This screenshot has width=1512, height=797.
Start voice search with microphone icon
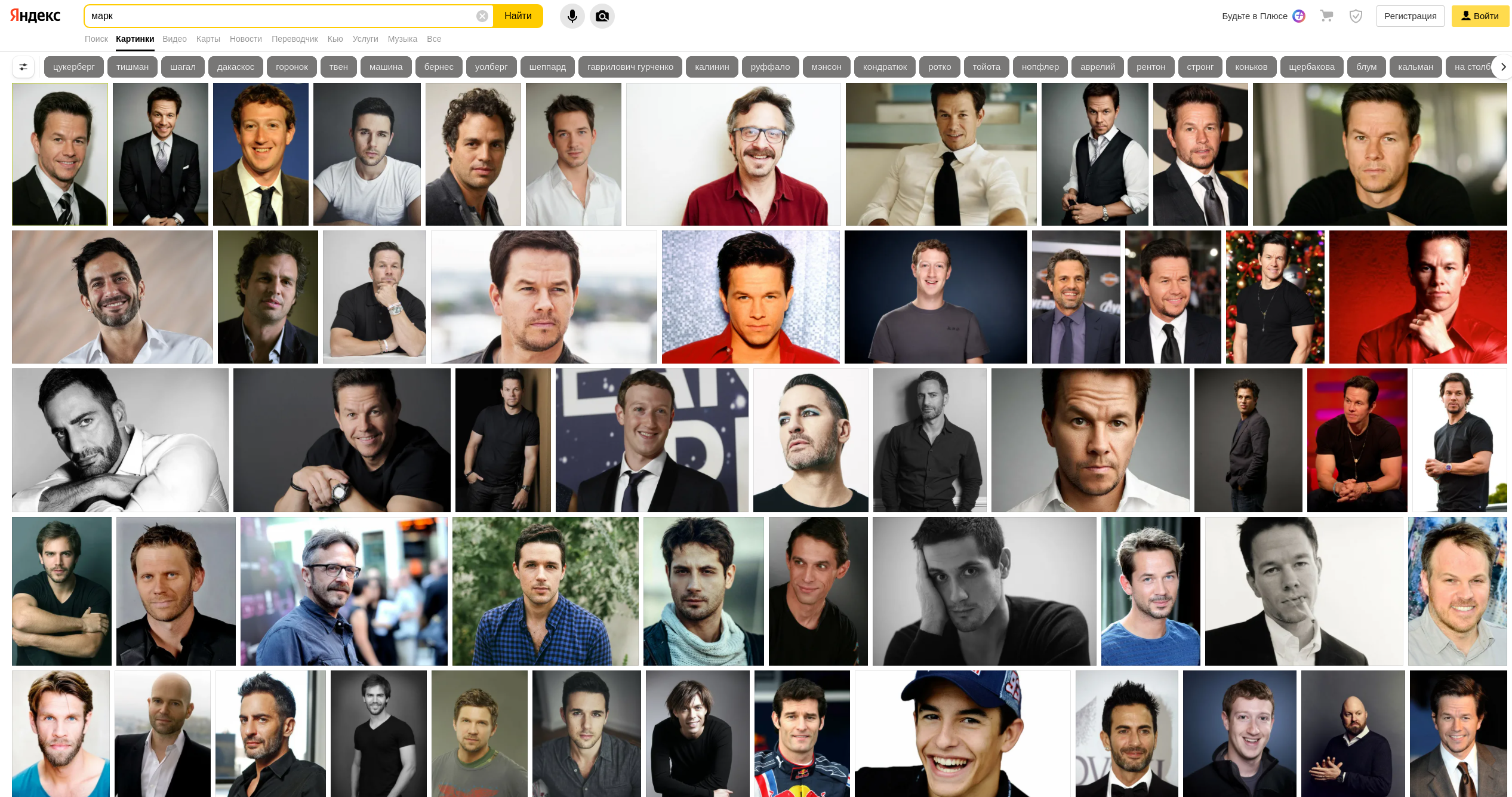coord(572,16)
